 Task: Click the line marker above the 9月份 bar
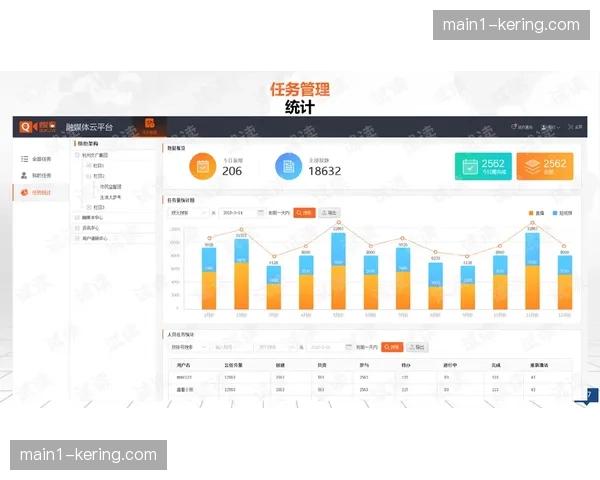(x=467, y=256)
